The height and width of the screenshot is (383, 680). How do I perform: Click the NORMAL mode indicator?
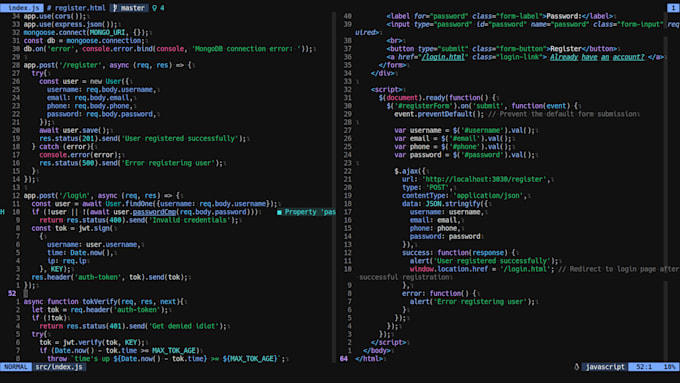point(16,367)
